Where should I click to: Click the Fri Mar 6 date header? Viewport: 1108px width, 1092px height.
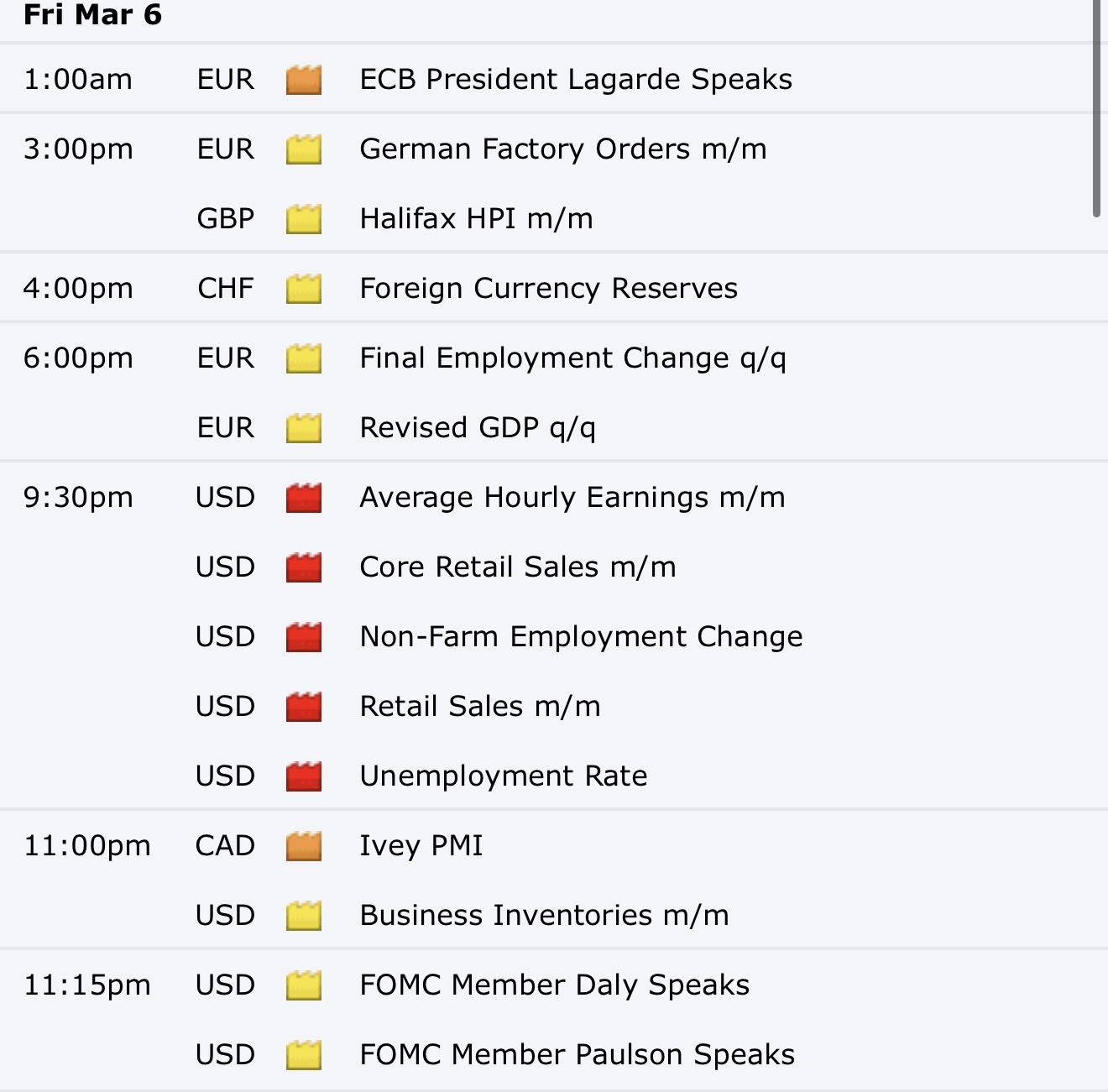92,15
